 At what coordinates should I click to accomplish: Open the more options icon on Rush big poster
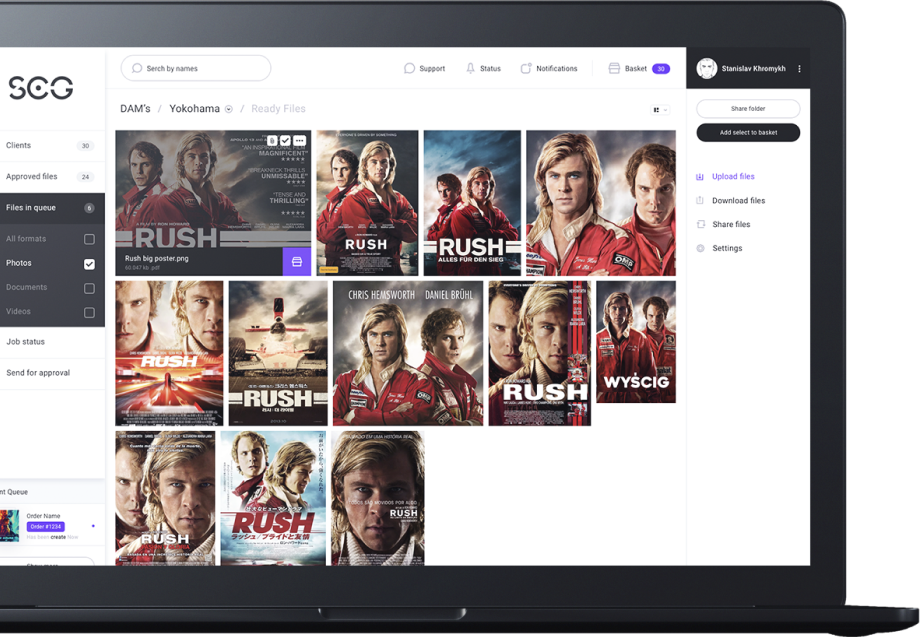(299, 140)
